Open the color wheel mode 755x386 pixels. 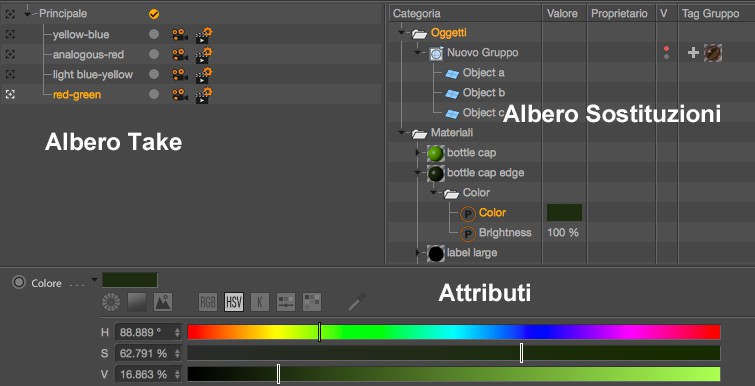tap(111, 302)
